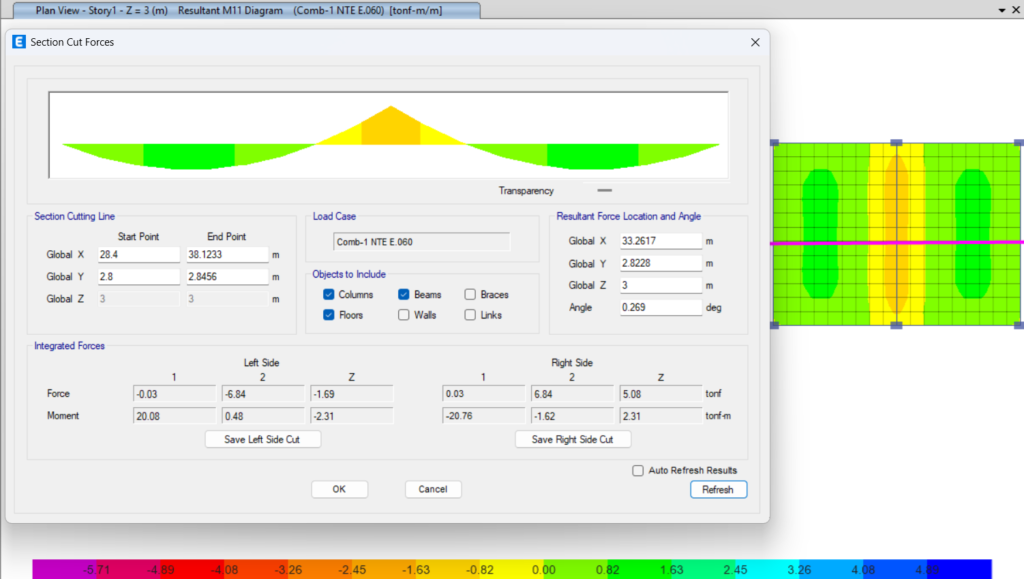Close the Section Cut Forces dialog

[x=755, y=43]
